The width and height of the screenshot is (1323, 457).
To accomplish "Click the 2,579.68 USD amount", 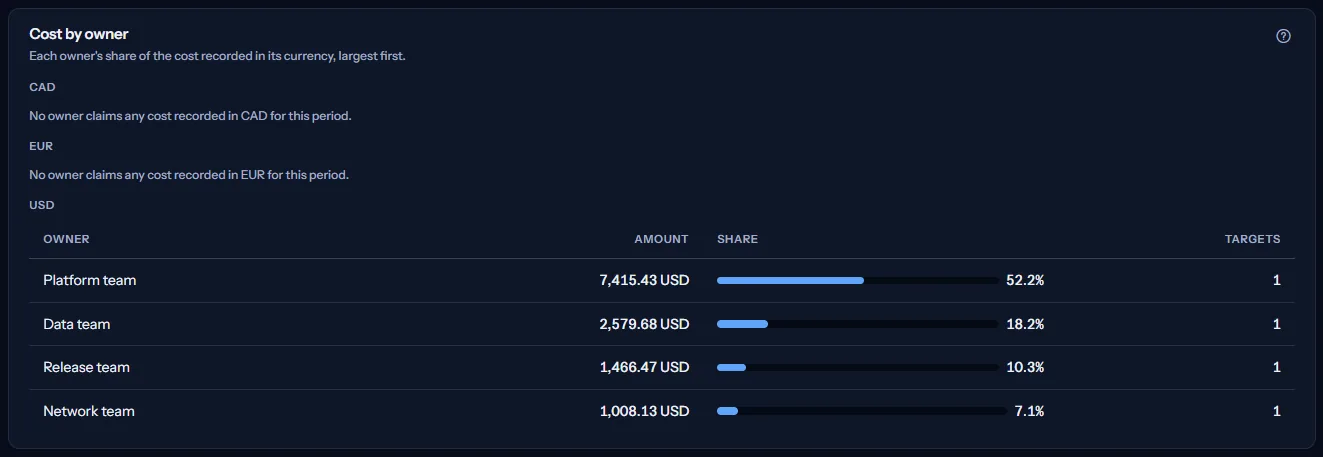I will (644, 324).
